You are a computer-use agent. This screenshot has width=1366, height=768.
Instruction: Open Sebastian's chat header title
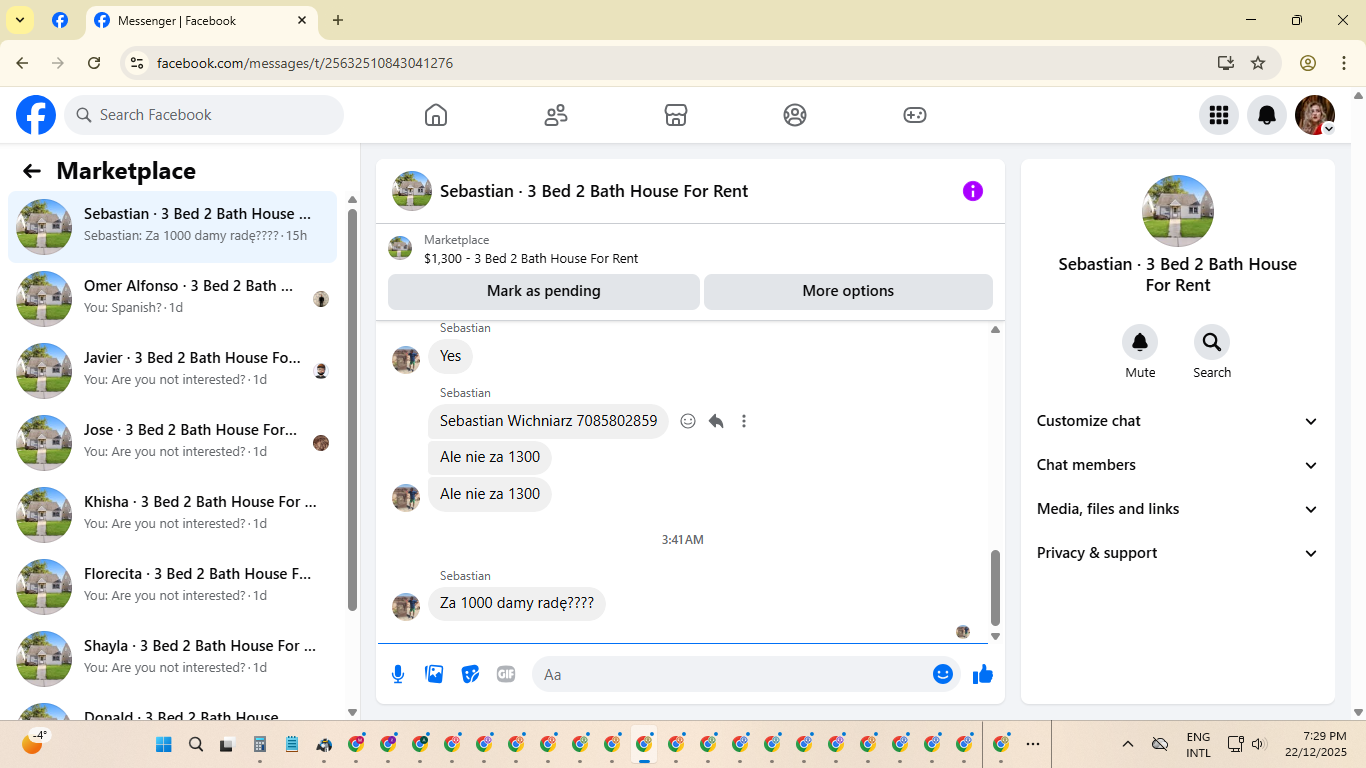click(x=594, y=191)
